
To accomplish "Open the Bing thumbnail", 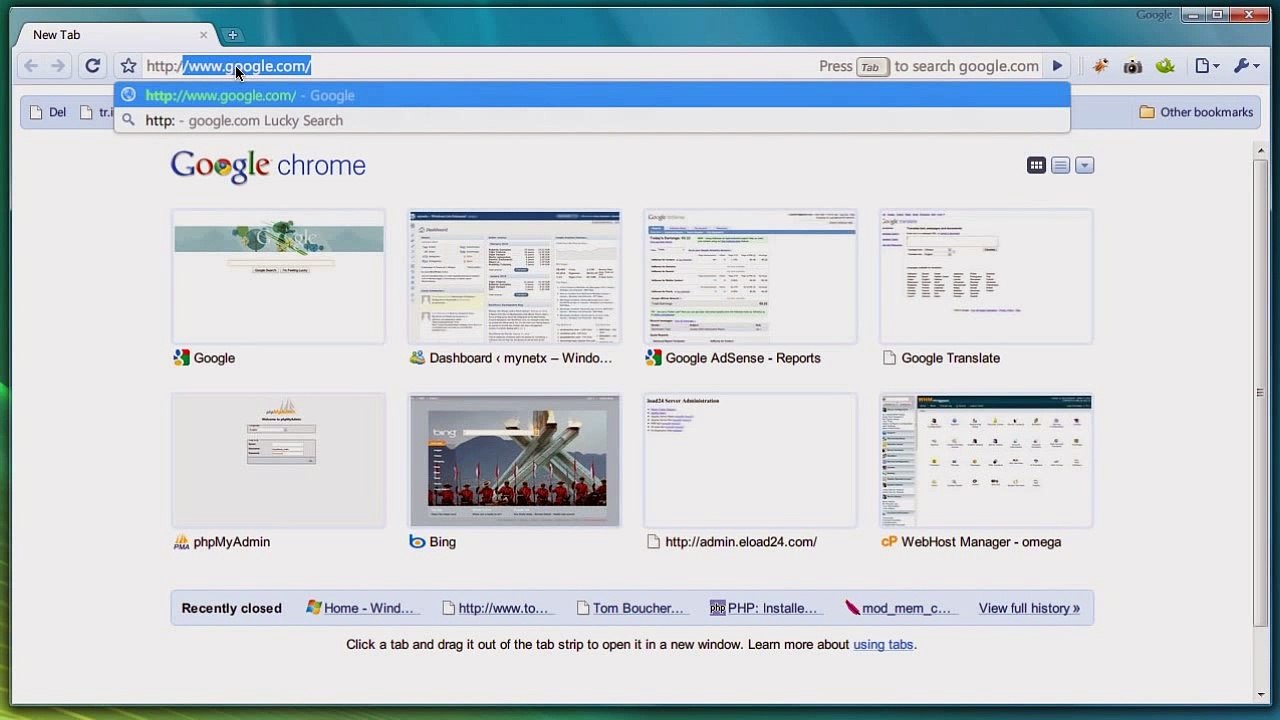I will 514,460.
